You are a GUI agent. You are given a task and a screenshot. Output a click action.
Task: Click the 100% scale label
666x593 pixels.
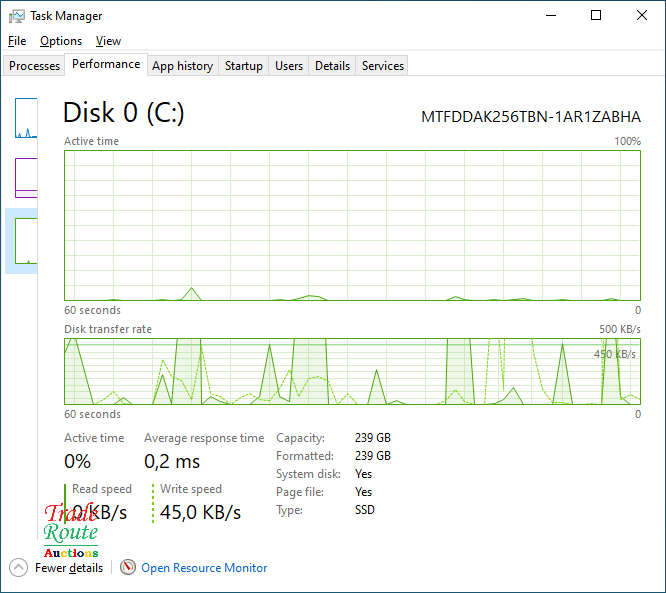click(627, 141)
